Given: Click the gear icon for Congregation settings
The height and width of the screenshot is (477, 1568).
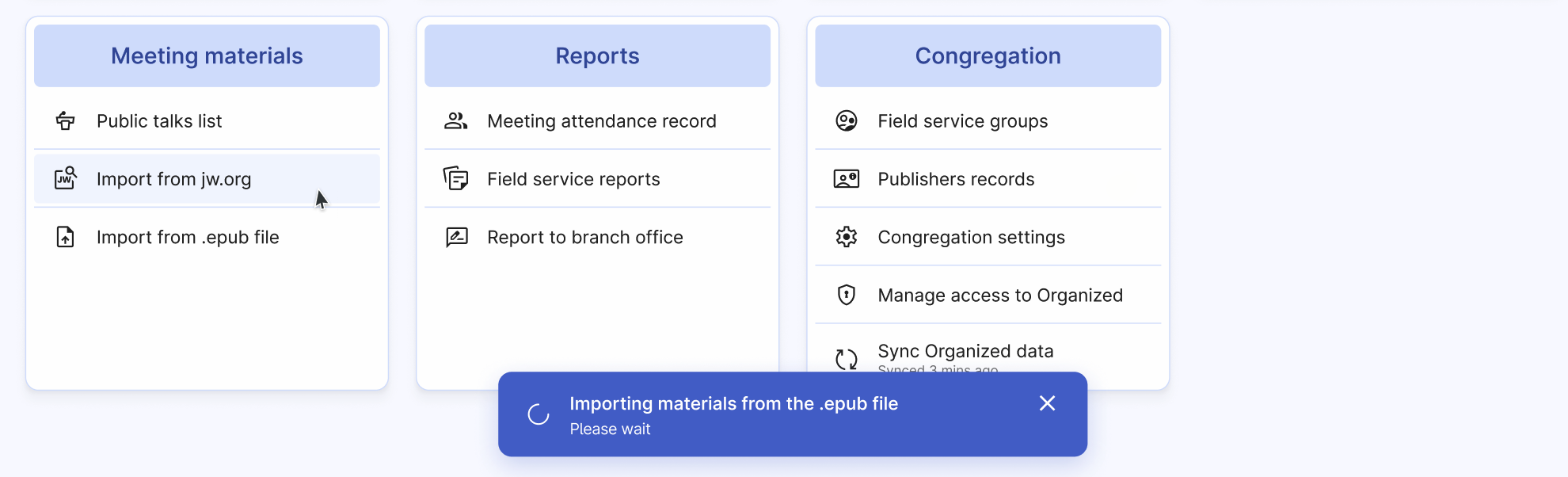Looking at the screenshot, I should (846, 237).
